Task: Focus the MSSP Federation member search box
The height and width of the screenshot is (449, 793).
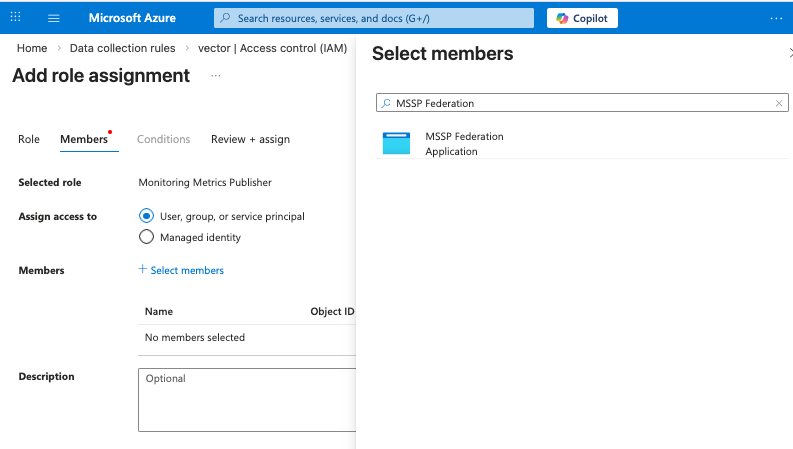Action: (582, 103)
